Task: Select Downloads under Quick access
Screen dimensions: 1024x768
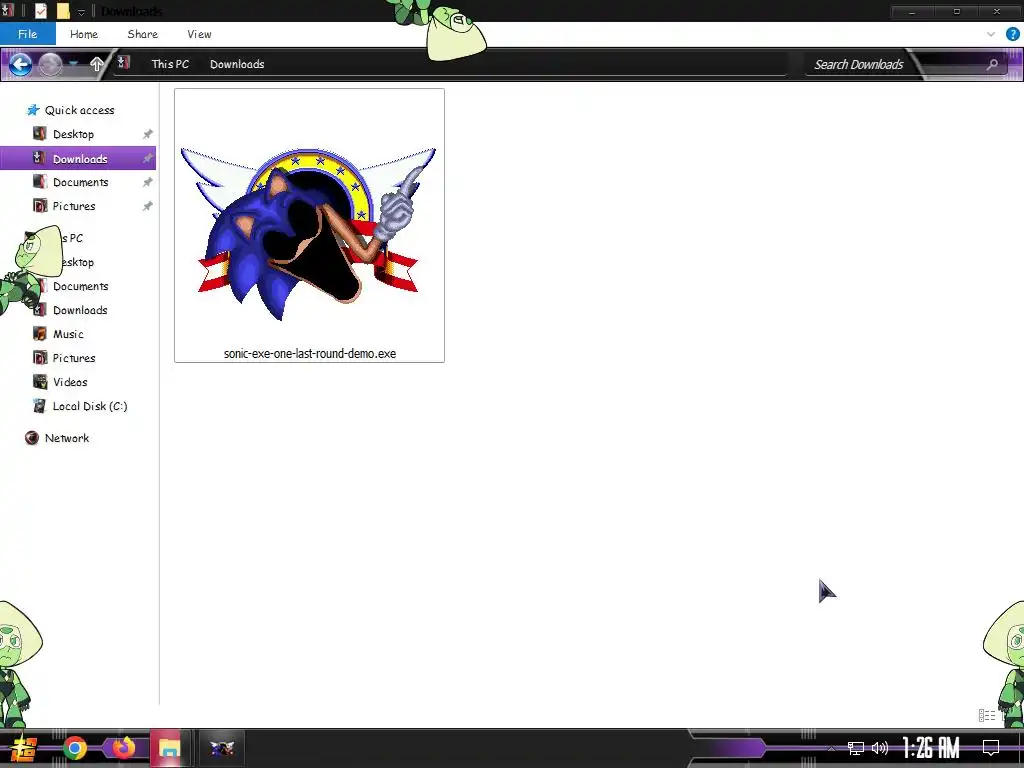Action: point(80,159)
